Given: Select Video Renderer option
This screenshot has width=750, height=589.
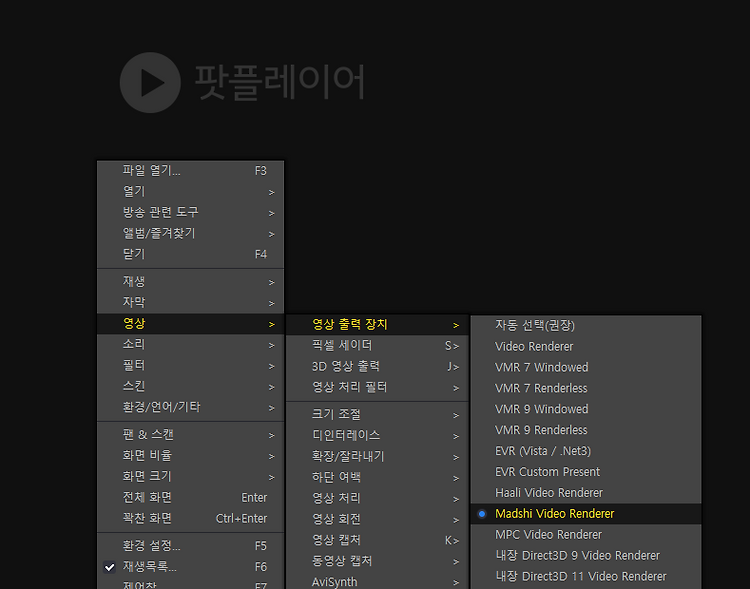Looking at the screenshot, I should pyautogui.click(x=586, y=347).
